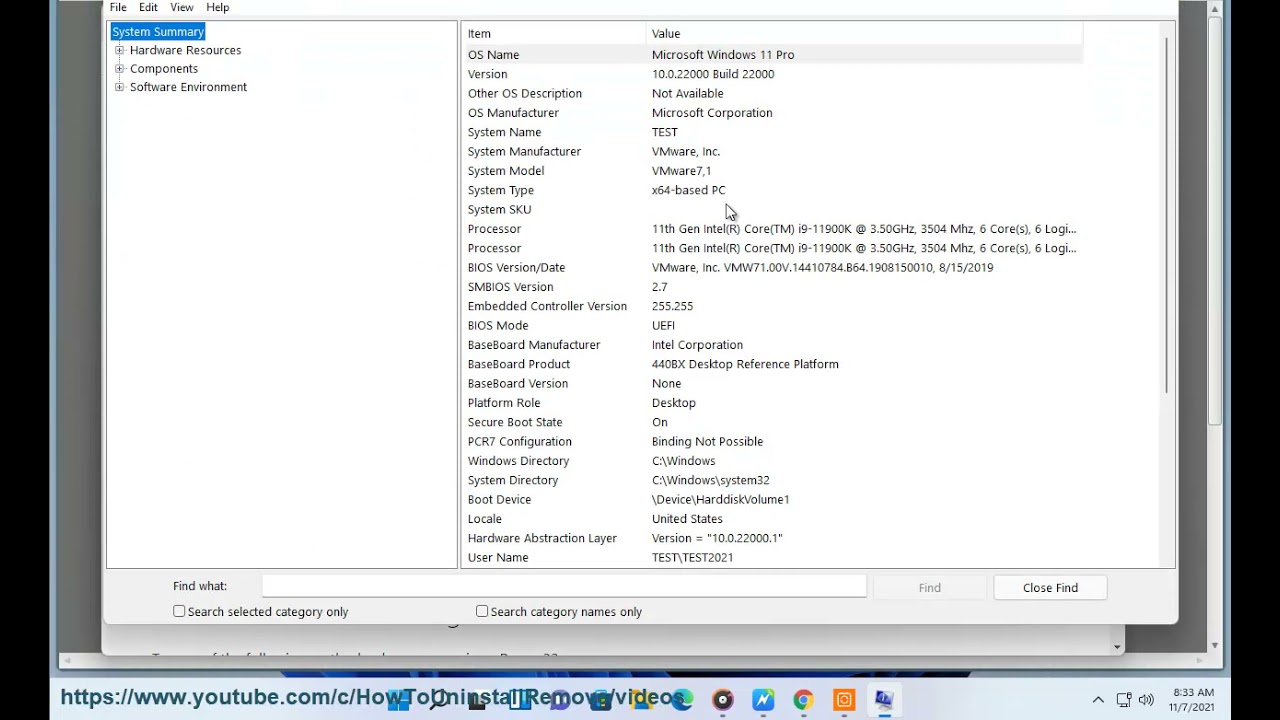
Task: Open the File menu
Action: (x=118, y=8)
